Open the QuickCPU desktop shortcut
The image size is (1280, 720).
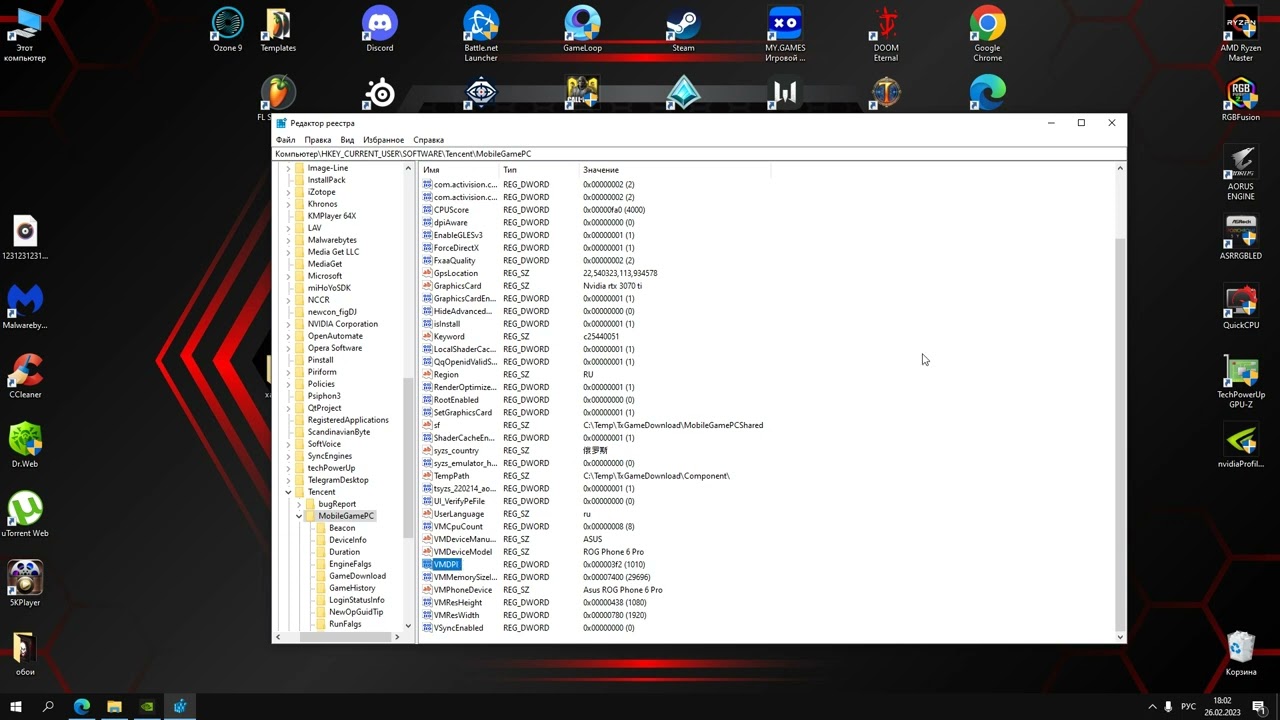point(1241,307)
